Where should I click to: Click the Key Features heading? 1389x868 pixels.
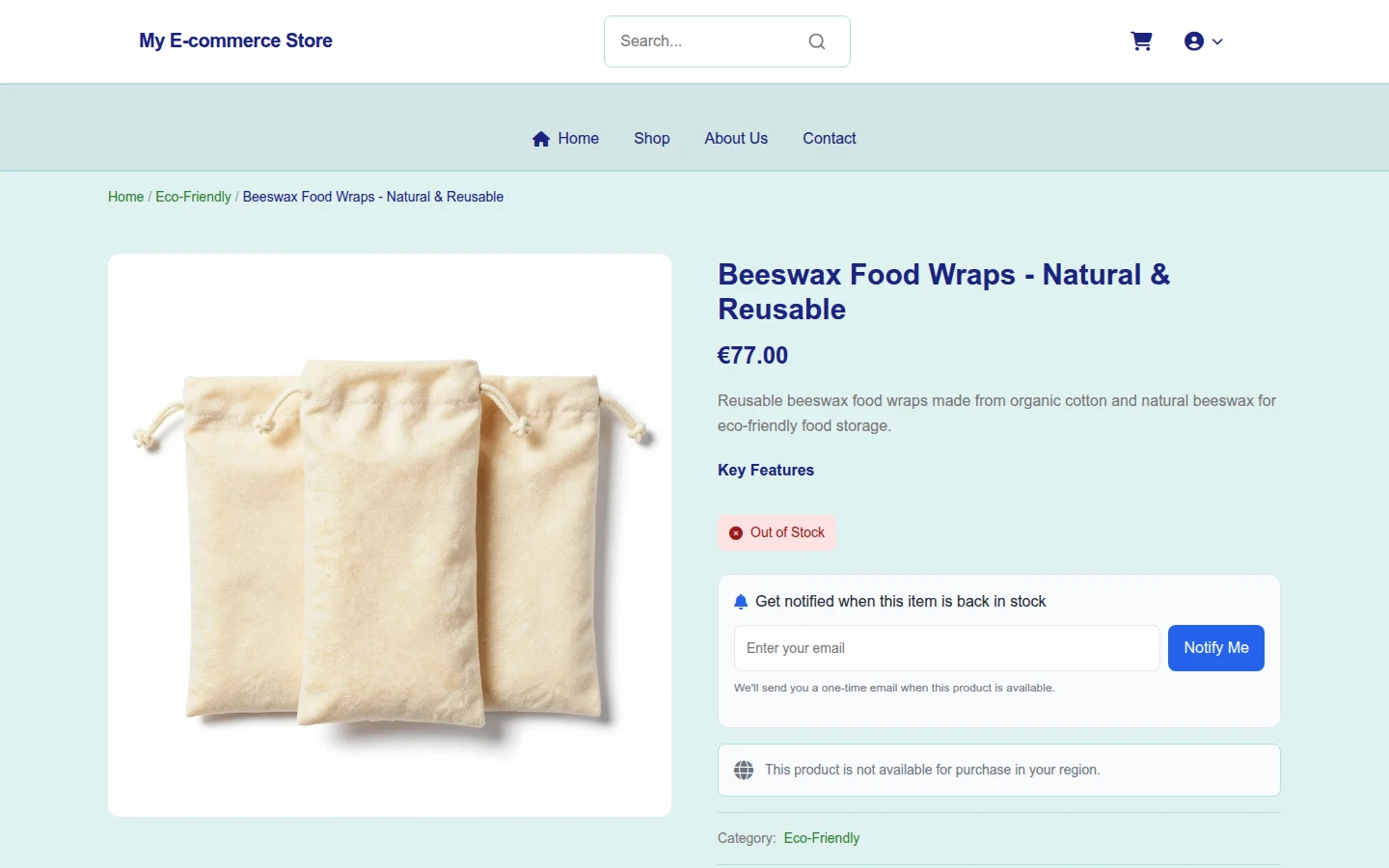click(x=766, y=471)
